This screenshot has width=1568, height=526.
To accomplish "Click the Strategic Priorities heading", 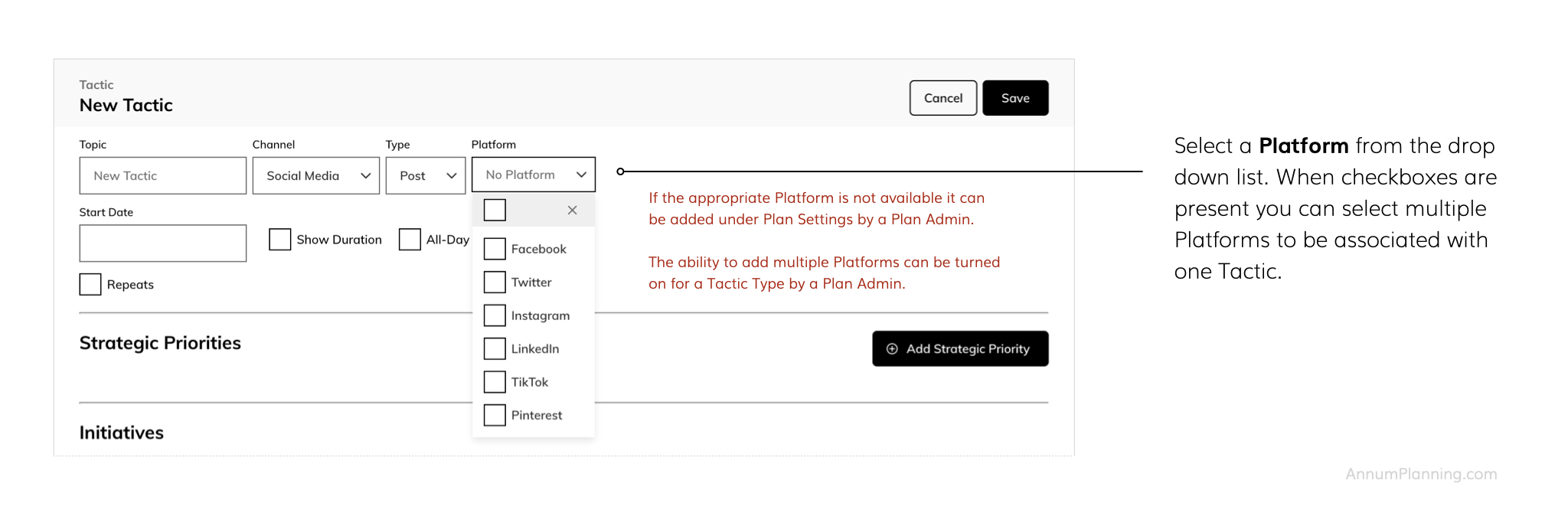I will point(160,343).
